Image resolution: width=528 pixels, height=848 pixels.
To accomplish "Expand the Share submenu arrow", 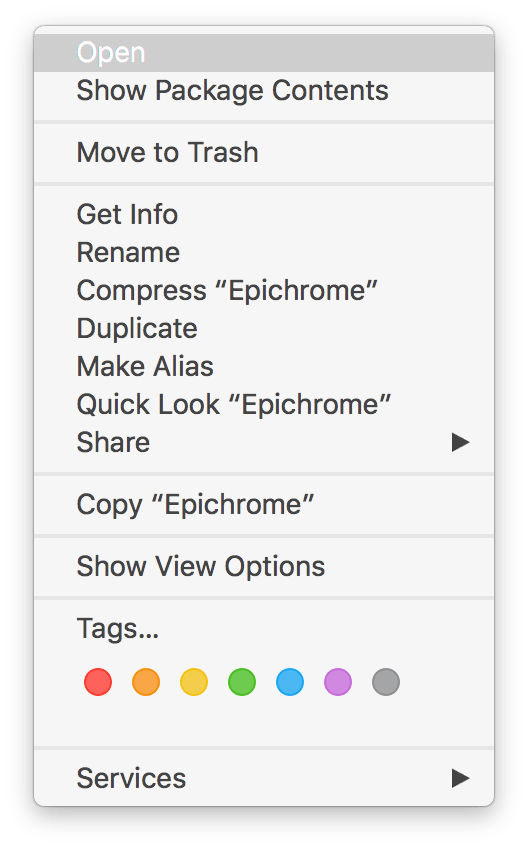I will coord(460,442).
